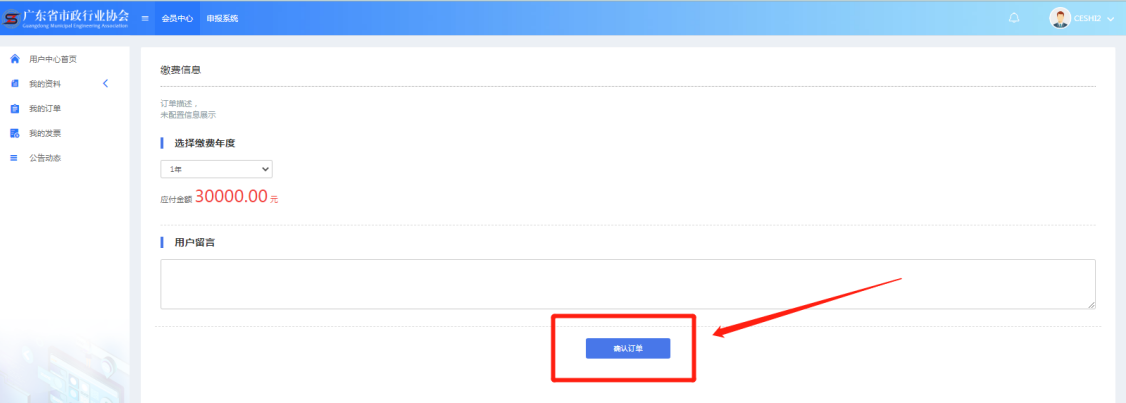Click the 我的发票 invoice icon
1126x403 pixels.
(14, 133)
